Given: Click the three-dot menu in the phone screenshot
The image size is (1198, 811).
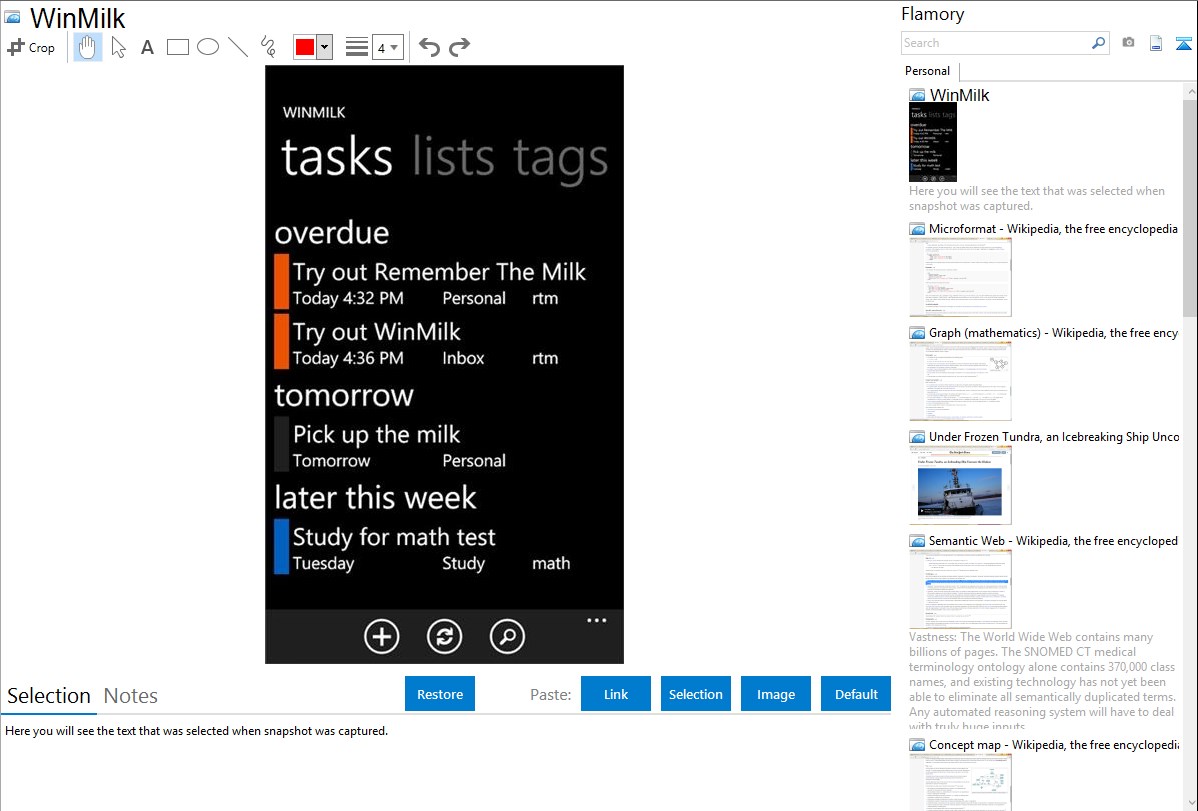Looking at the screenshot, I should tap(597, 620).
